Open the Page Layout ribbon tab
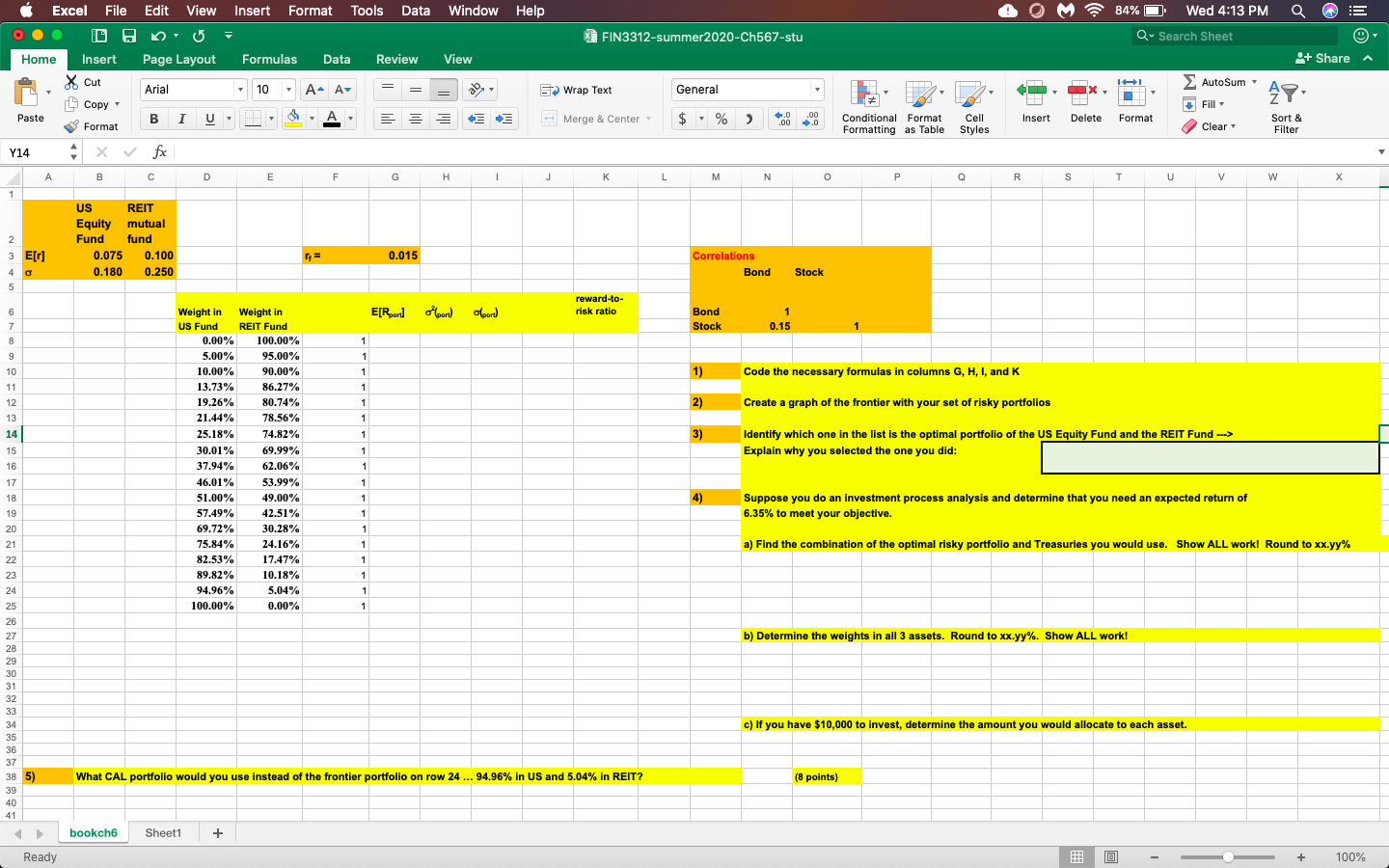 (x=179, y=59)
